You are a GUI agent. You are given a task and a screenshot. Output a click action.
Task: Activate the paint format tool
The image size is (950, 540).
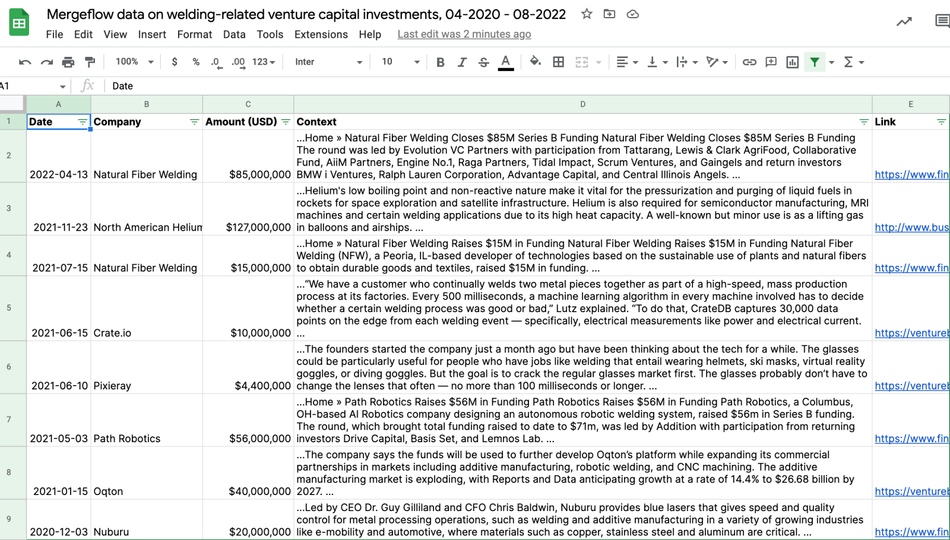[x=90, y=62]
